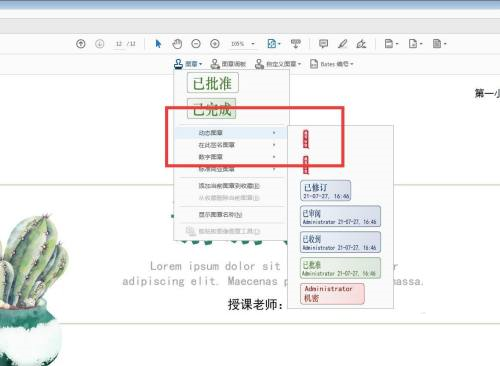Viewport: 500px width, 366px height.
Task: Click the 图章 stamp tool icon
Action: 179,64
